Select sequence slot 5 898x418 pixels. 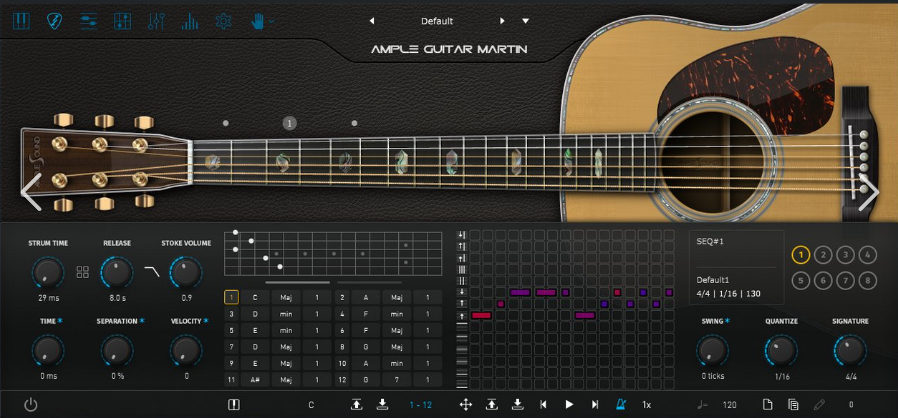(801, 281)
